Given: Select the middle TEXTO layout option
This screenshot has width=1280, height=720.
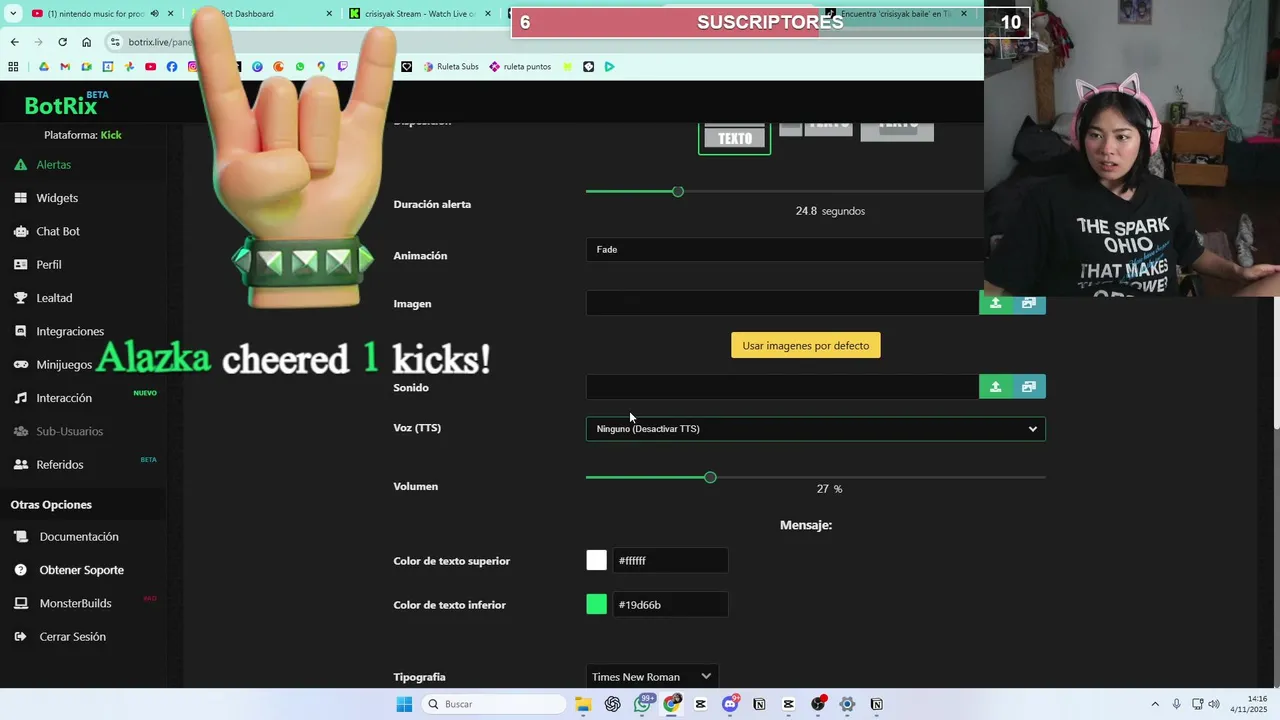Looking at the screenshot, I should [x=816, y=128].
